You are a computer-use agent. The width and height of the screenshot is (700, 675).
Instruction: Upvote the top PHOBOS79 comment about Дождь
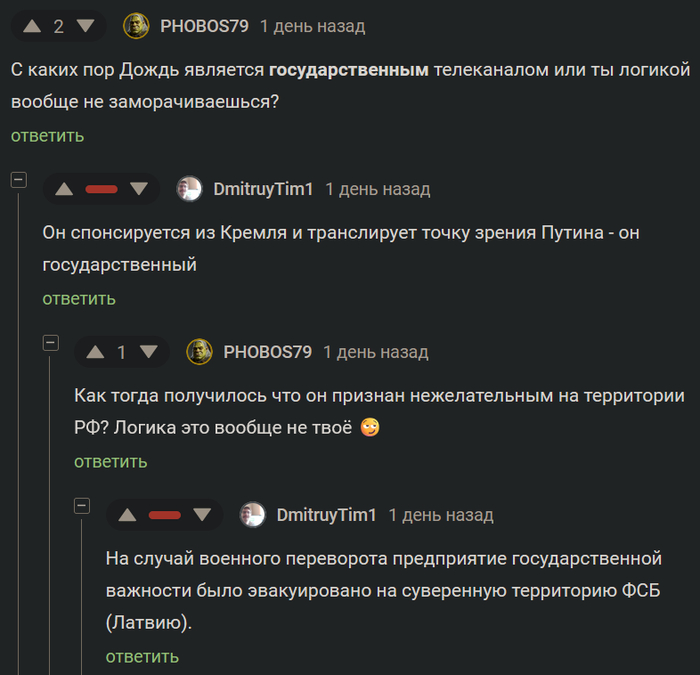pos(32,26)
